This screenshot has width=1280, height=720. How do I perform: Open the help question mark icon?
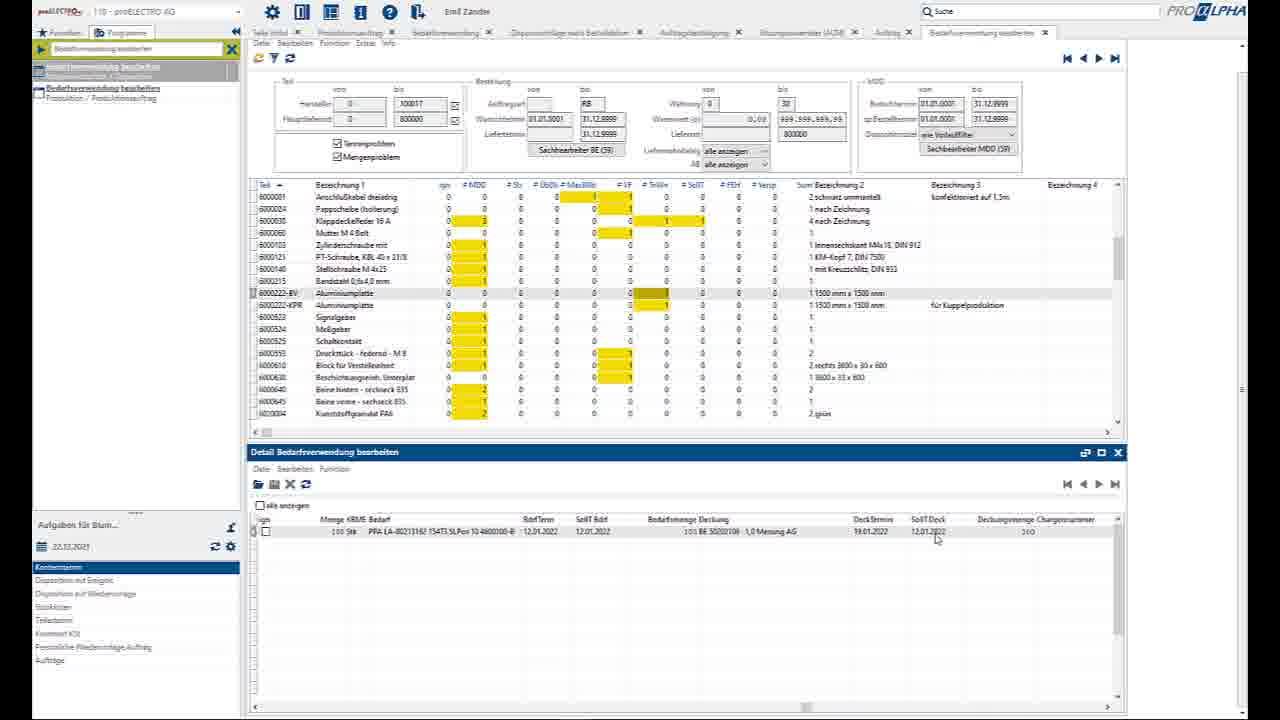tap(390, 12)
